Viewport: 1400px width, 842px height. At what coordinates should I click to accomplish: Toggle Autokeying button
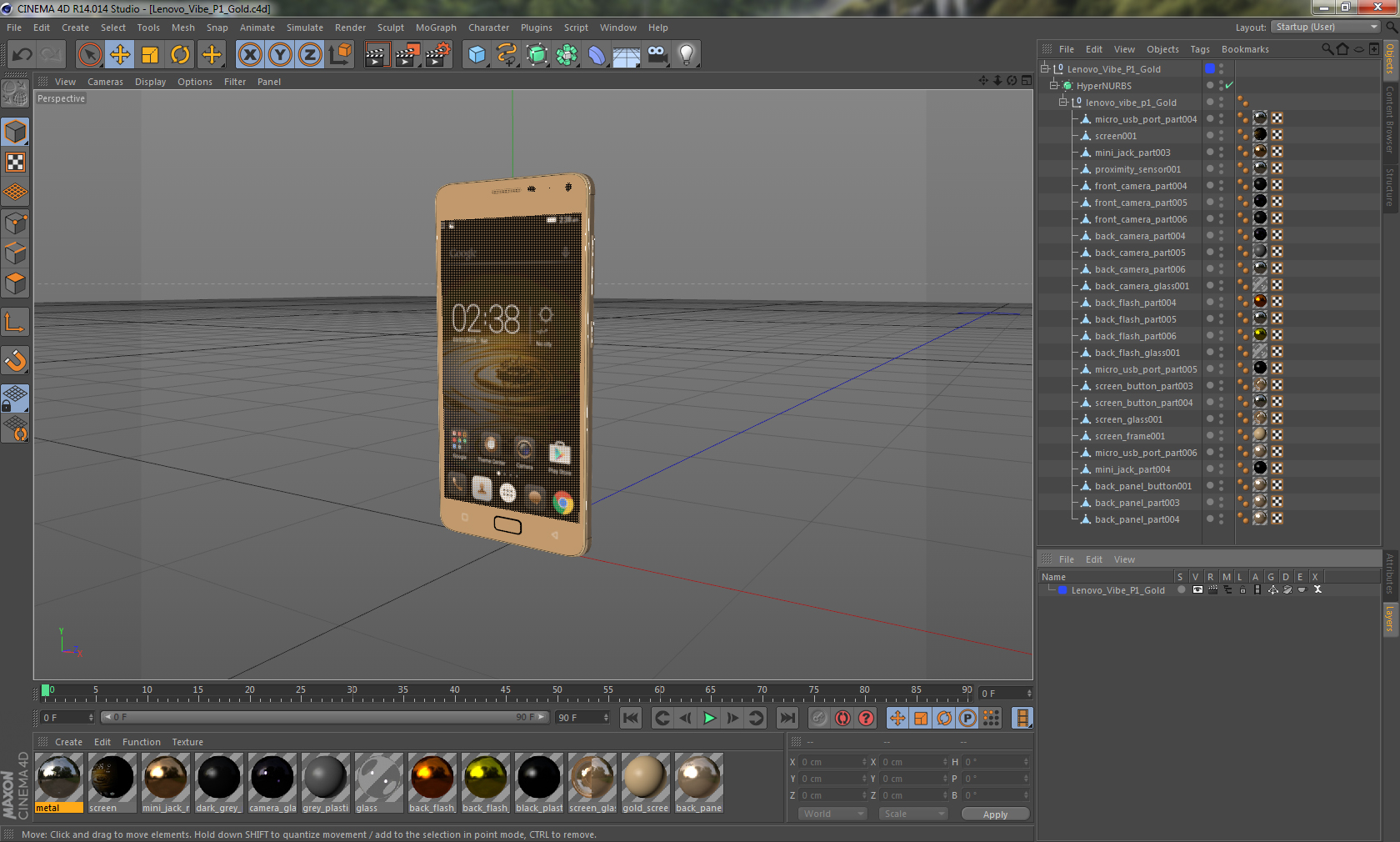pos(842,718)
